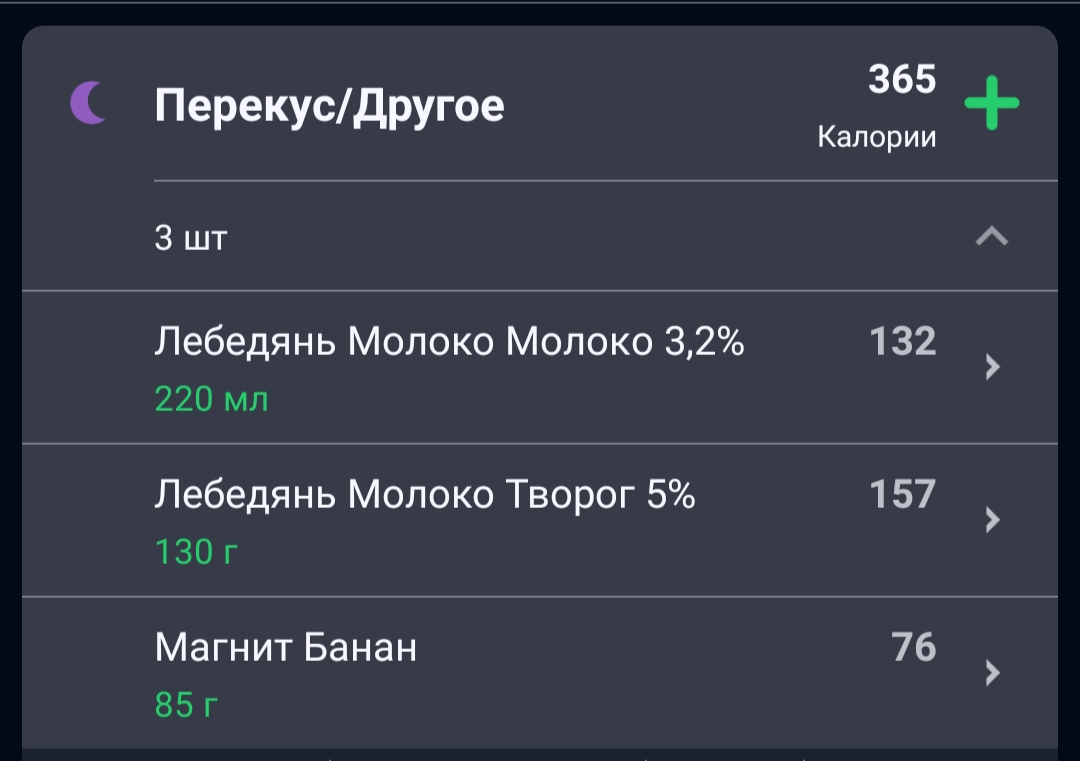The image size is (1080, 761).
Task: Select the Перекус/Другое meal heading
Action: pos(329,106)
